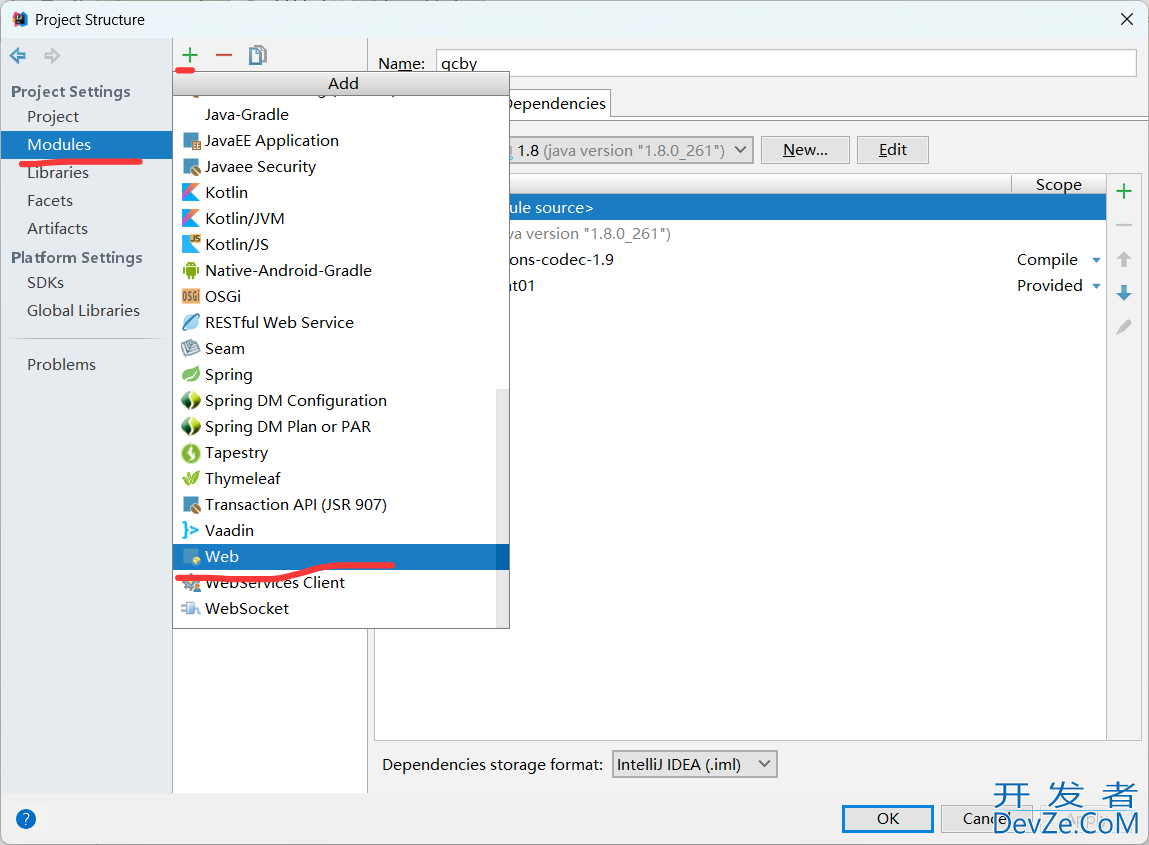Open the Compile scope dropdown
Screen dimensions: 1149x845
[1096, 260]
